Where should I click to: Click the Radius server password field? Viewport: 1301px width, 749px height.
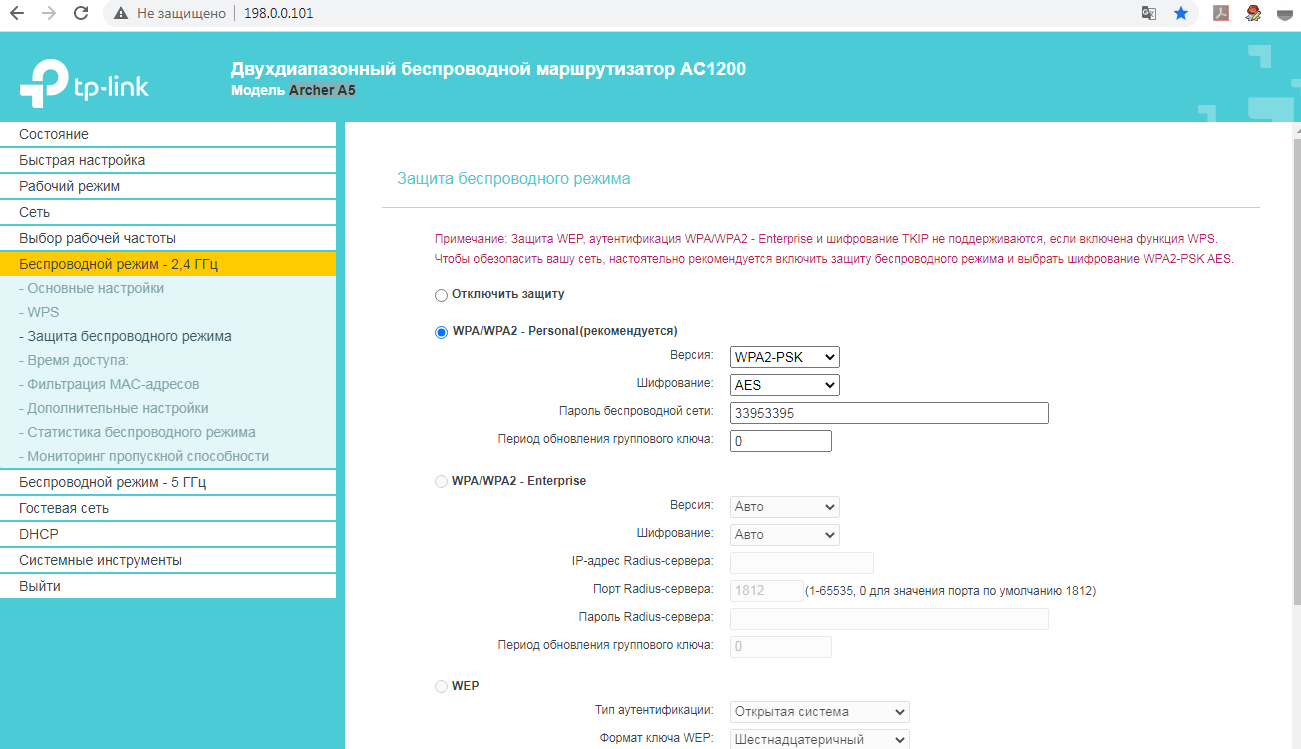point(889,619)
